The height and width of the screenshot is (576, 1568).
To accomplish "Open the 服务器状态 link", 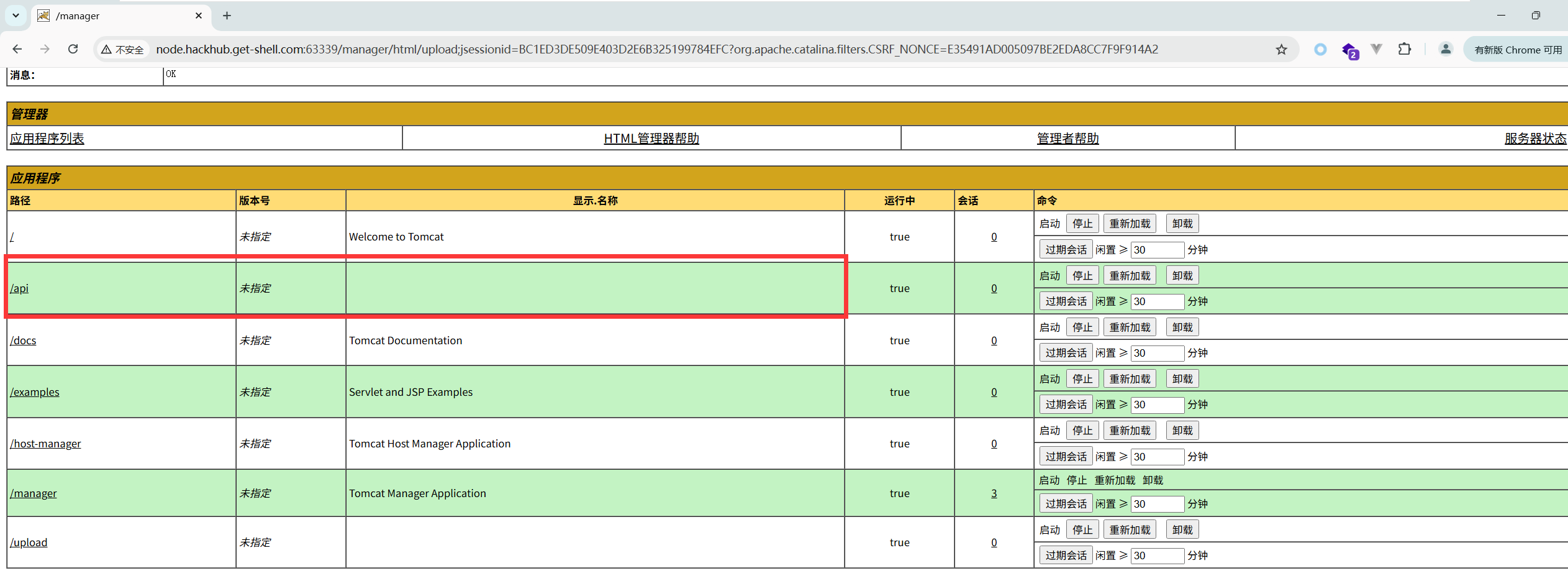I will tap(1534, 138).
